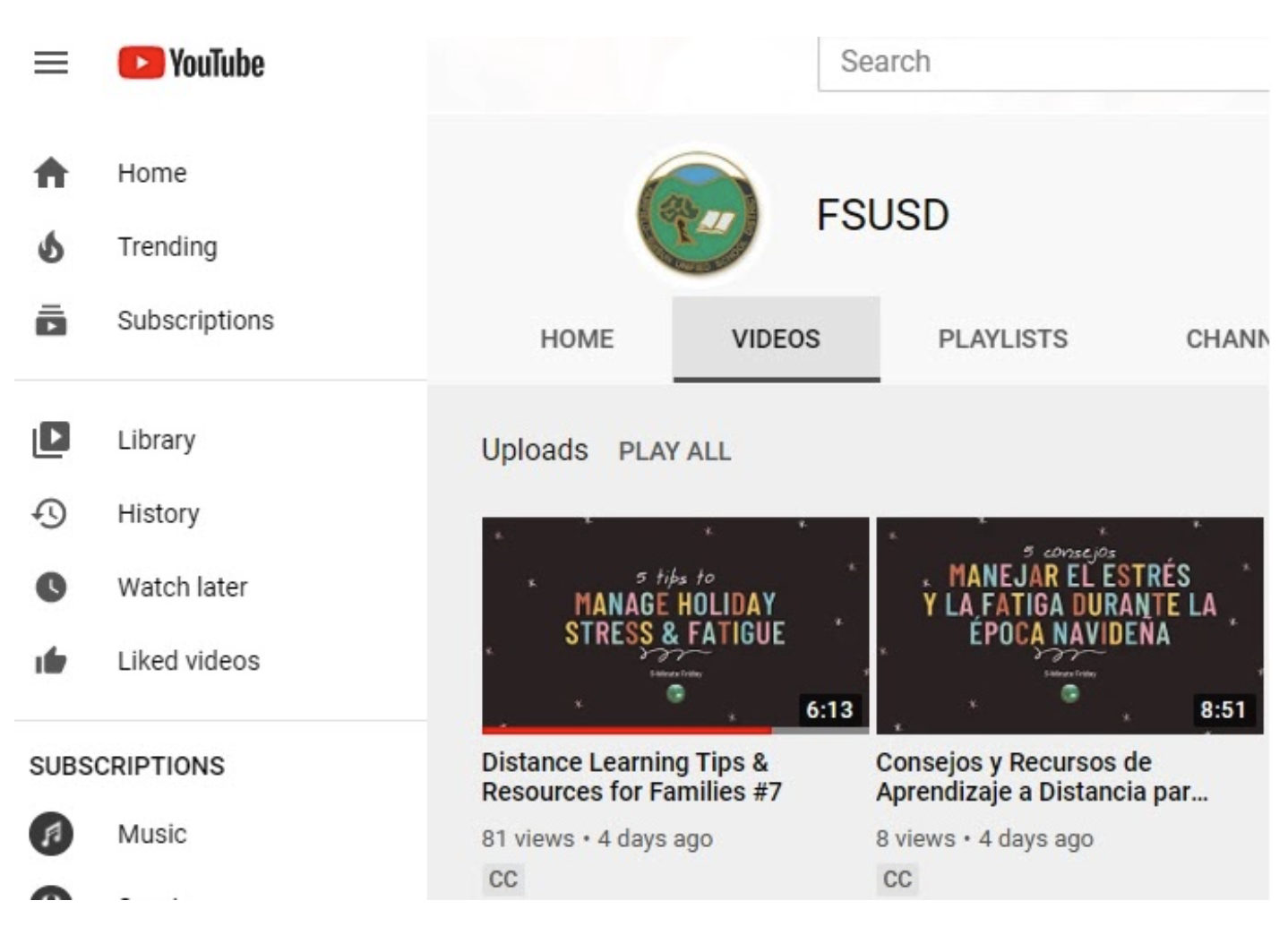This screenshot has height=935, width=1288.
Task: Click the Library icon
Action: (51, 440)
